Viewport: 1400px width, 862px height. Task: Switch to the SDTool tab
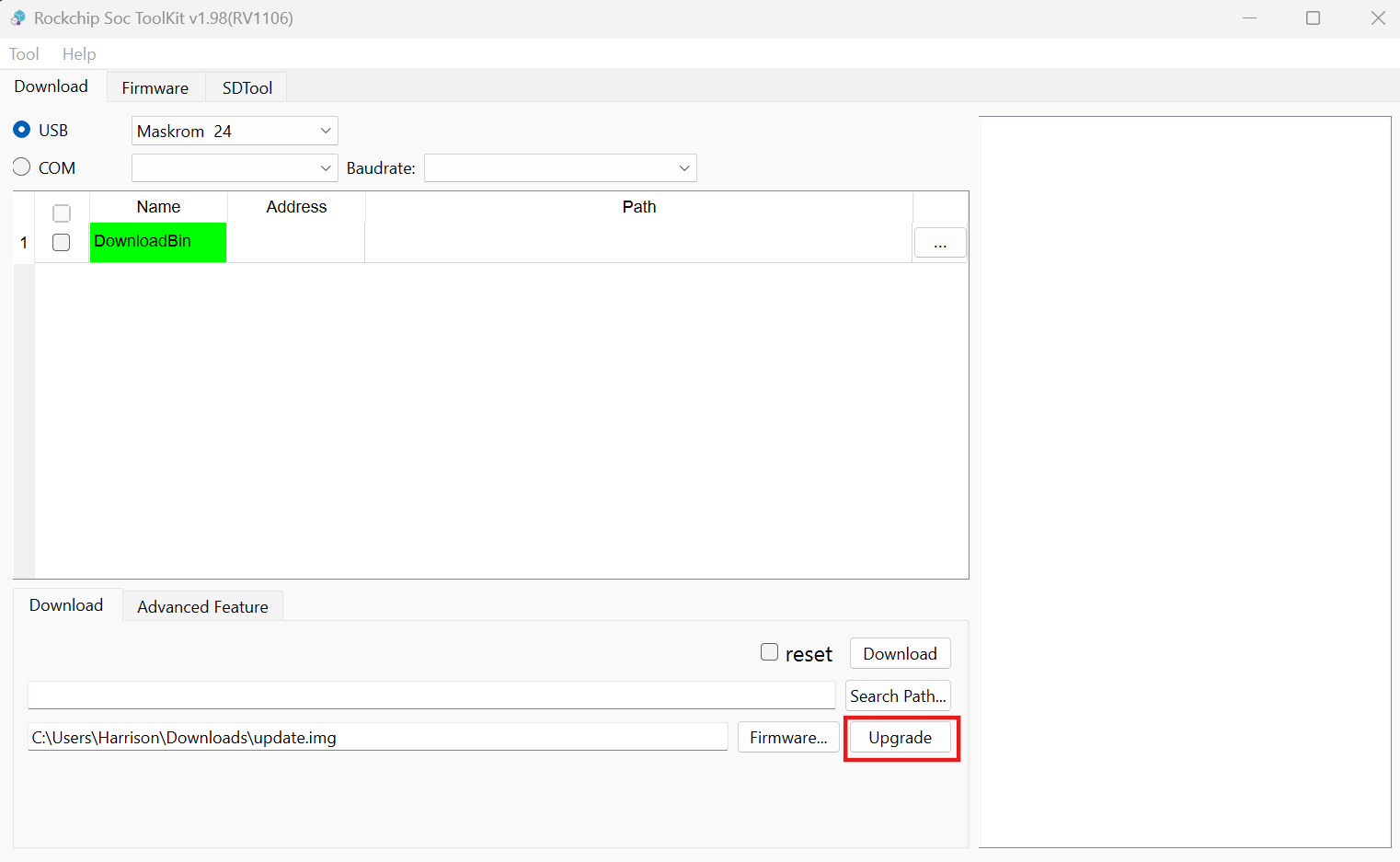click(x=247, y=88)
